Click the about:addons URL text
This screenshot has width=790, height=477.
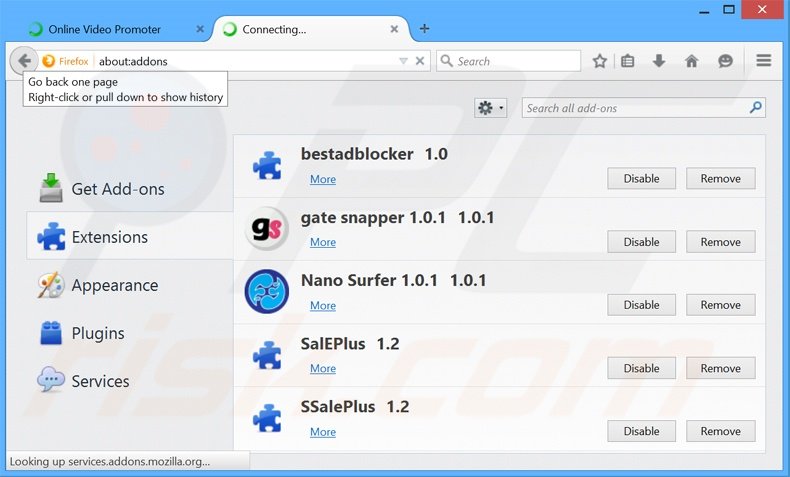(x=133, y=61)
